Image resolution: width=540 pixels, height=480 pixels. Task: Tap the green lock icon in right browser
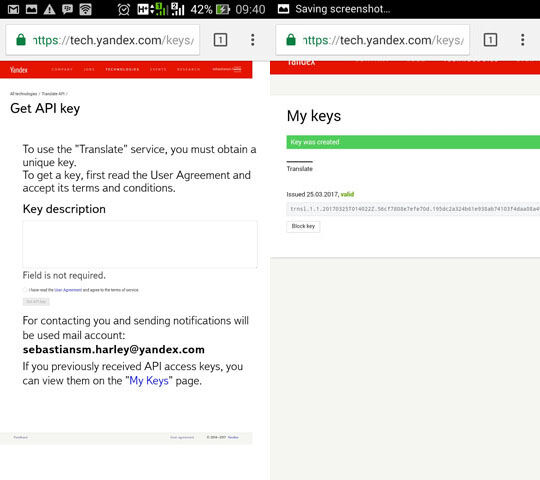pyautogui.click(x=291, y=40)
